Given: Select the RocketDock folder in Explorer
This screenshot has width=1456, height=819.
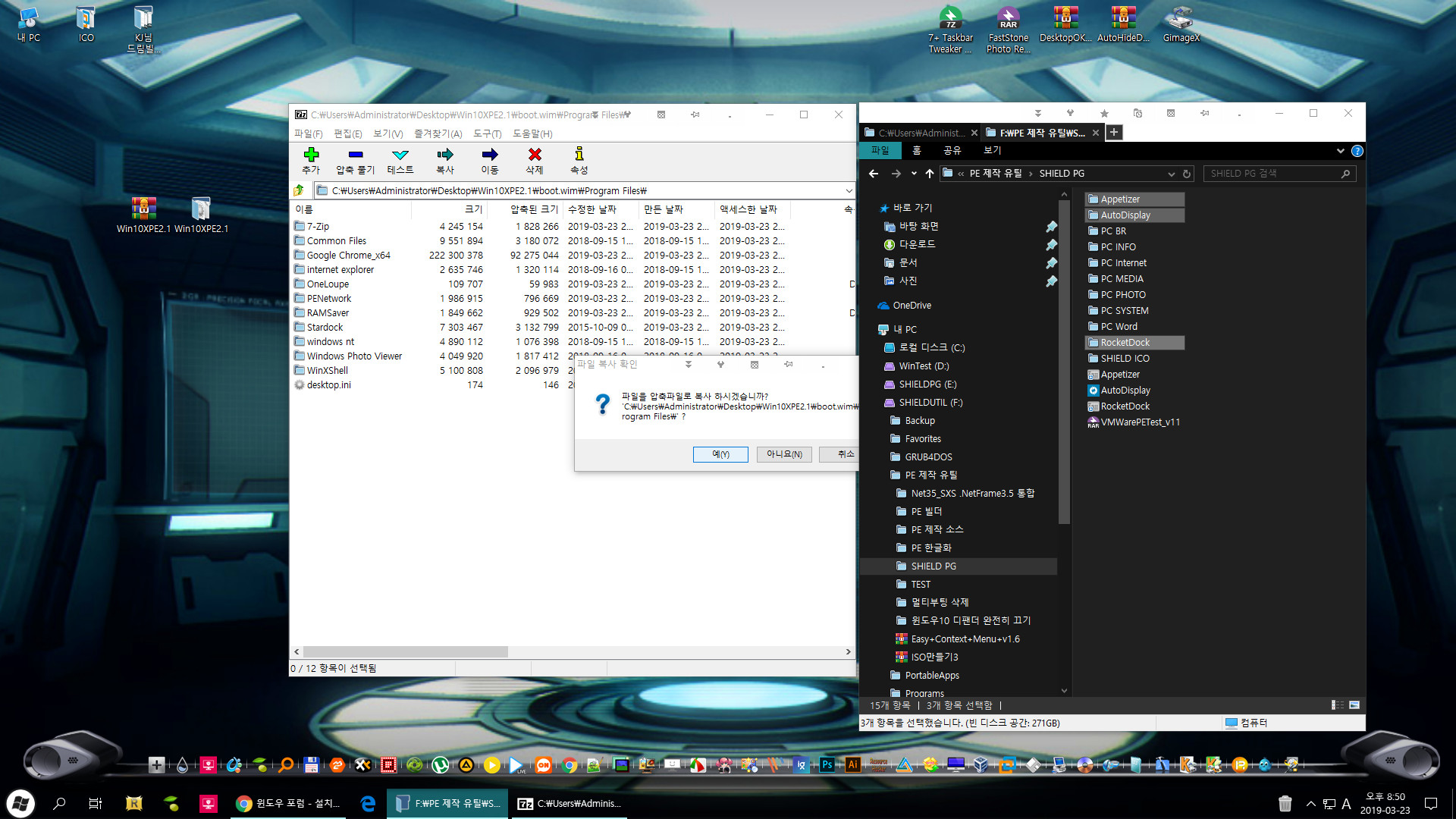Looking at the screenshot, I should pos(1134,343).
